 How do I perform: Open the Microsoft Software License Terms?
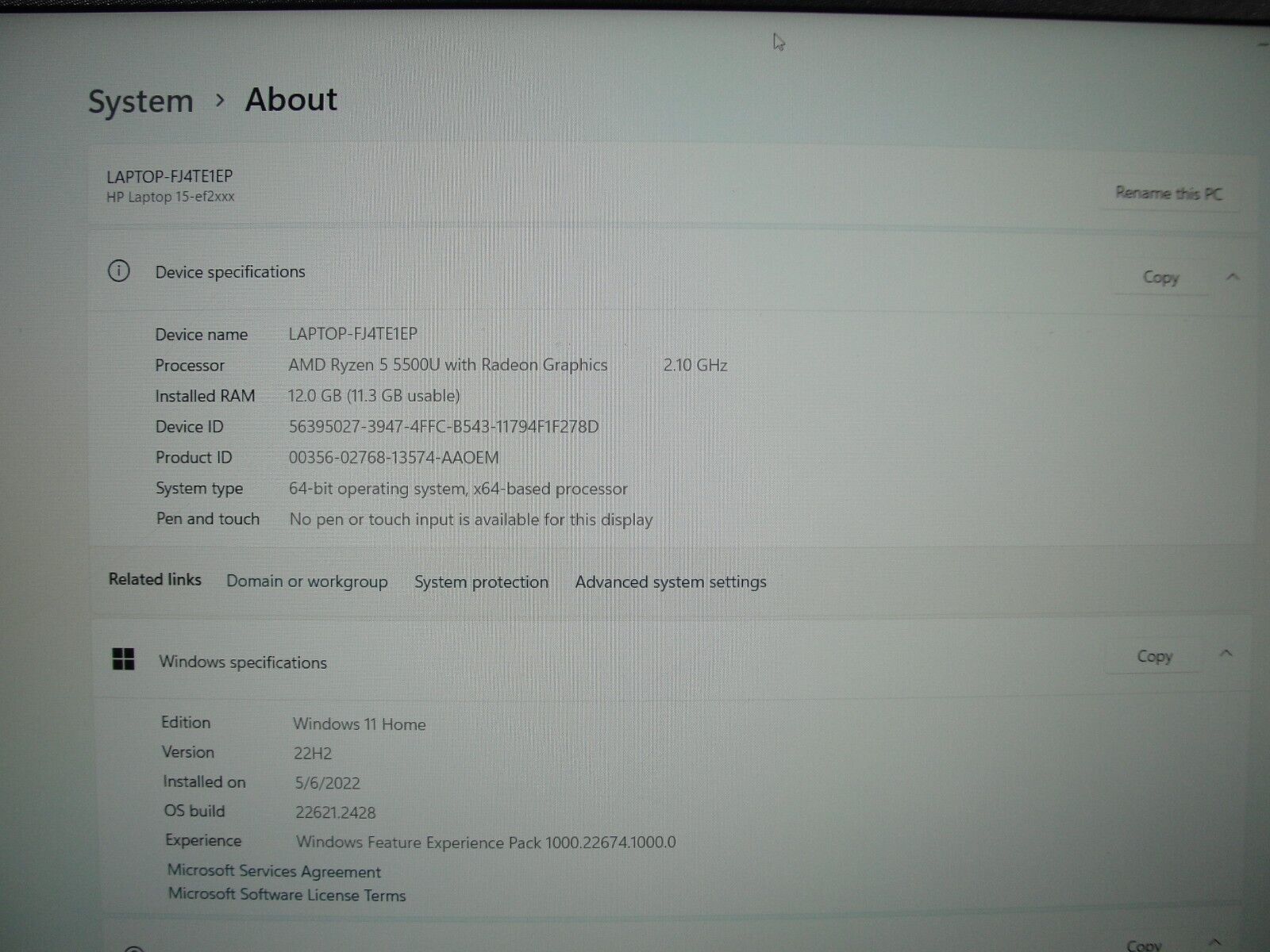coord(286,895)
